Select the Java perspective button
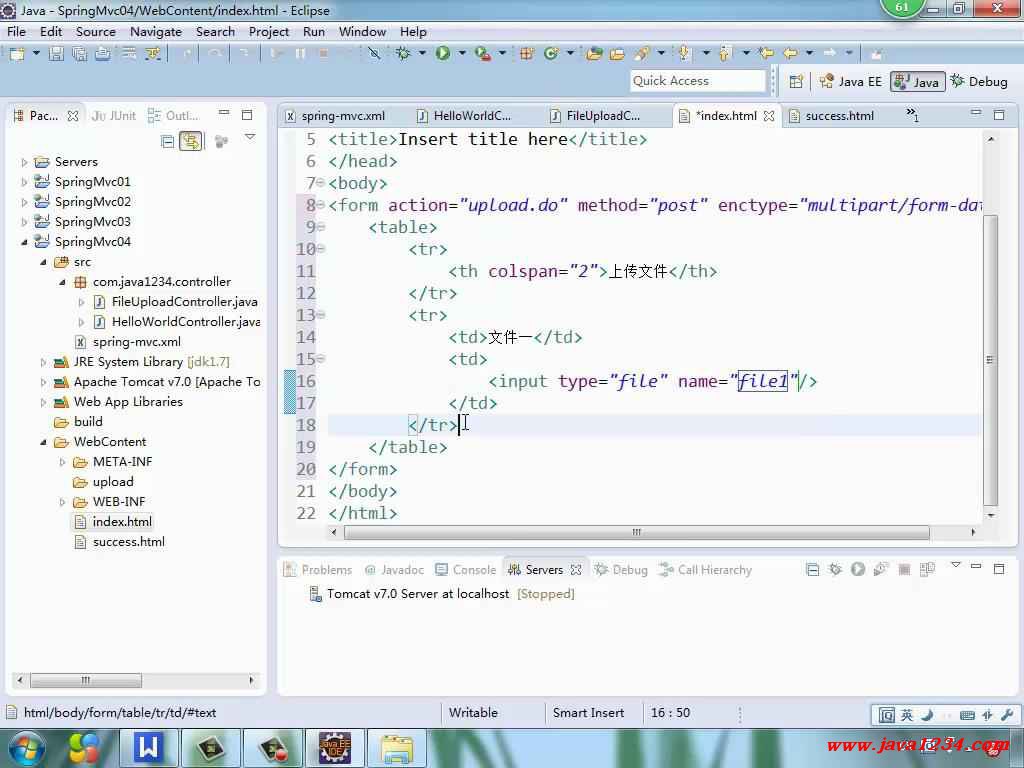This screenshot has height=768, width=1024. [x=917, y=82]
